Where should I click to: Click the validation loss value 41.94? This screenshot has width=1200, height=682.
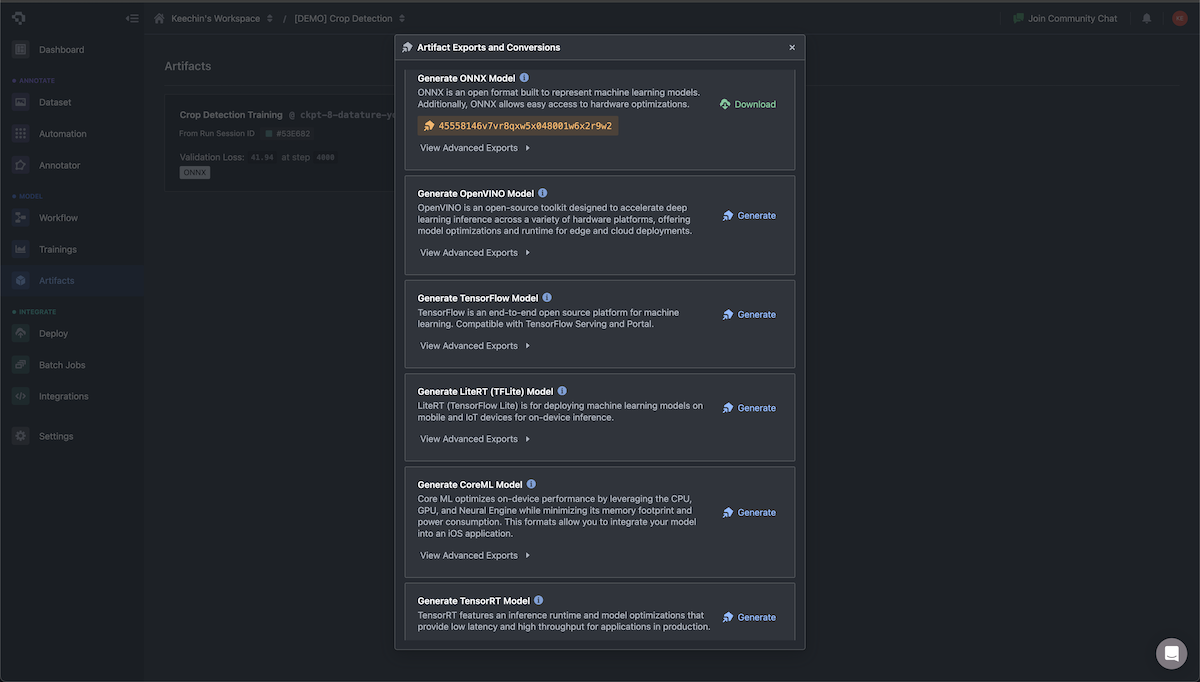(262, 157)
